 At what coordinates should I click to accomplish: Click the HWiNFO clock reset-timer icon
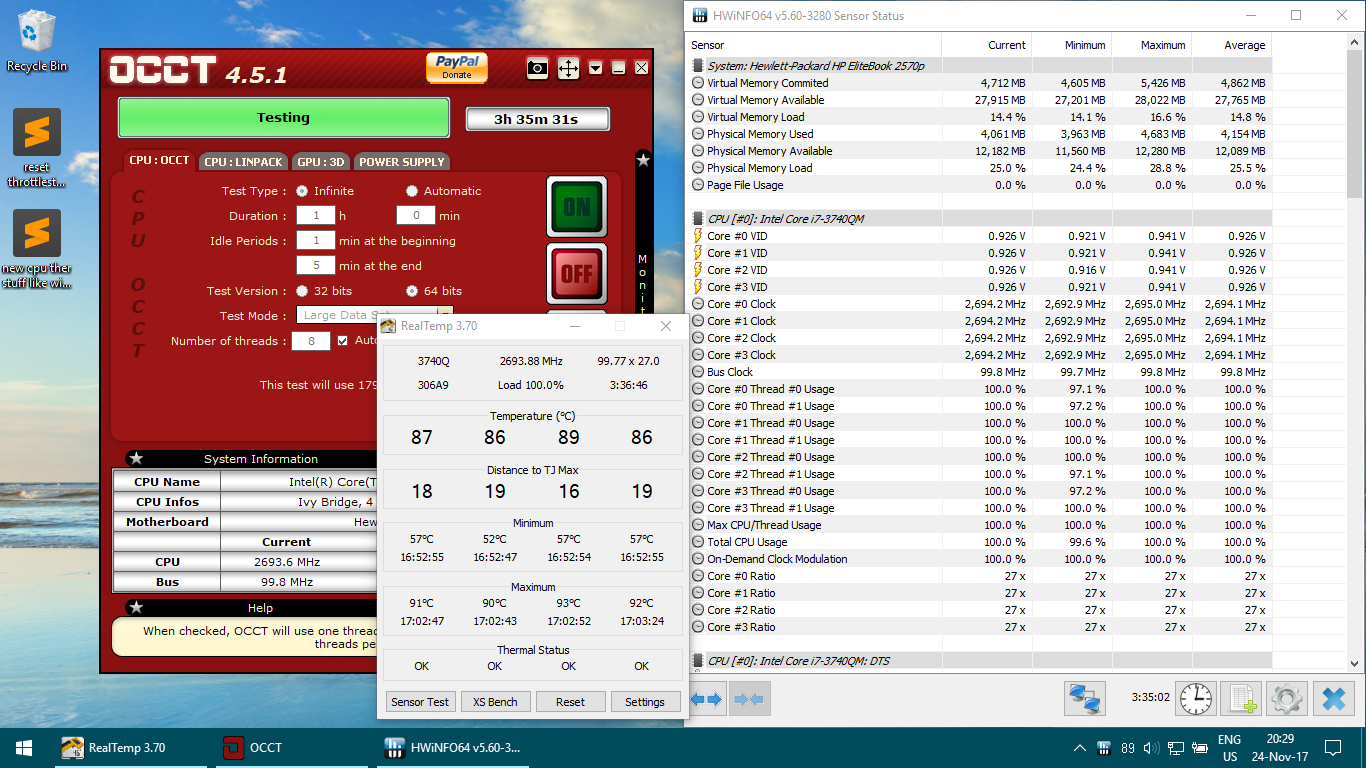pyautogui.click(x=1196, y=698)
